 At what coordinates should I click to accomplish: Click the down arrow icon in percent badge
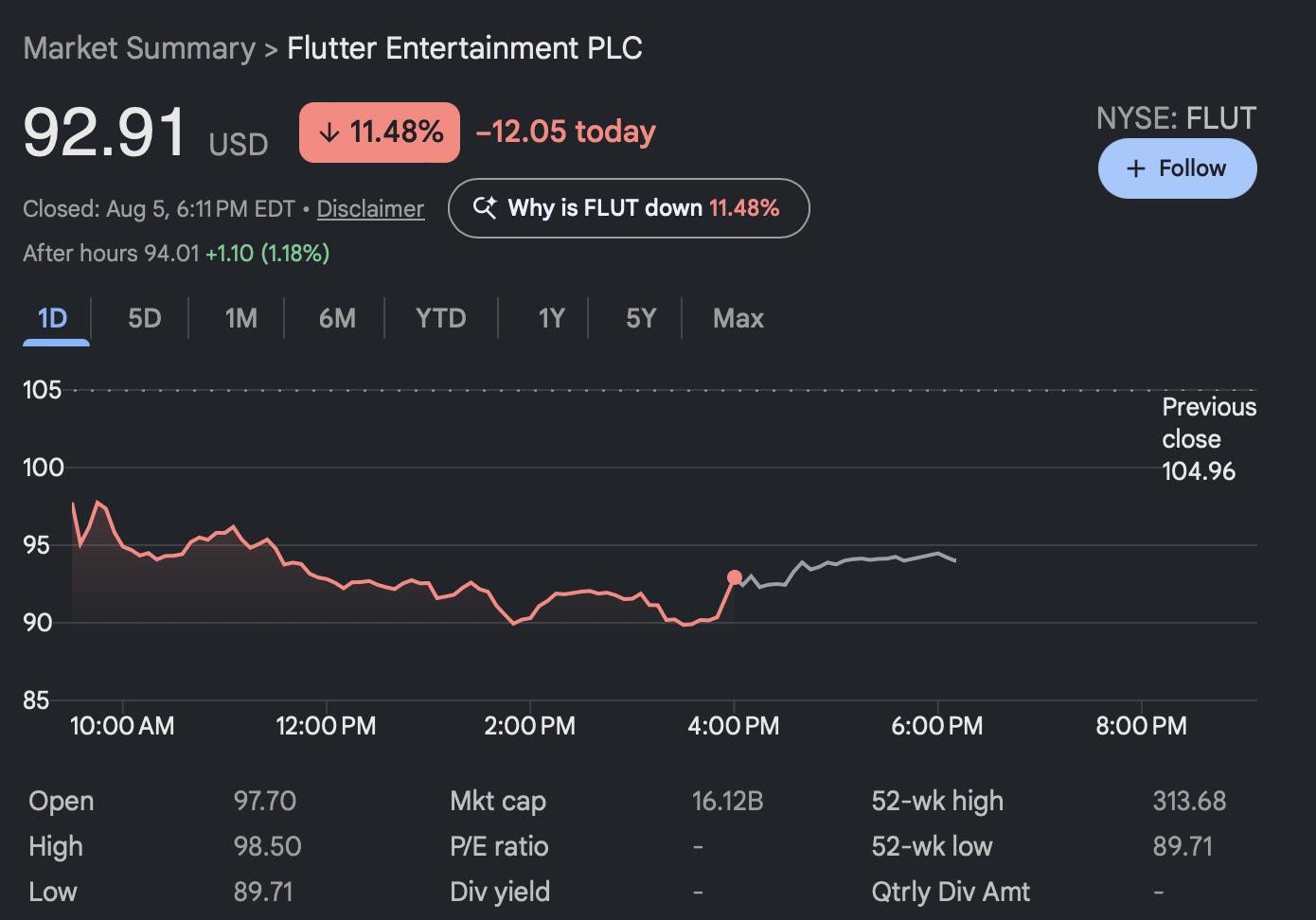(x=329, y=133)
